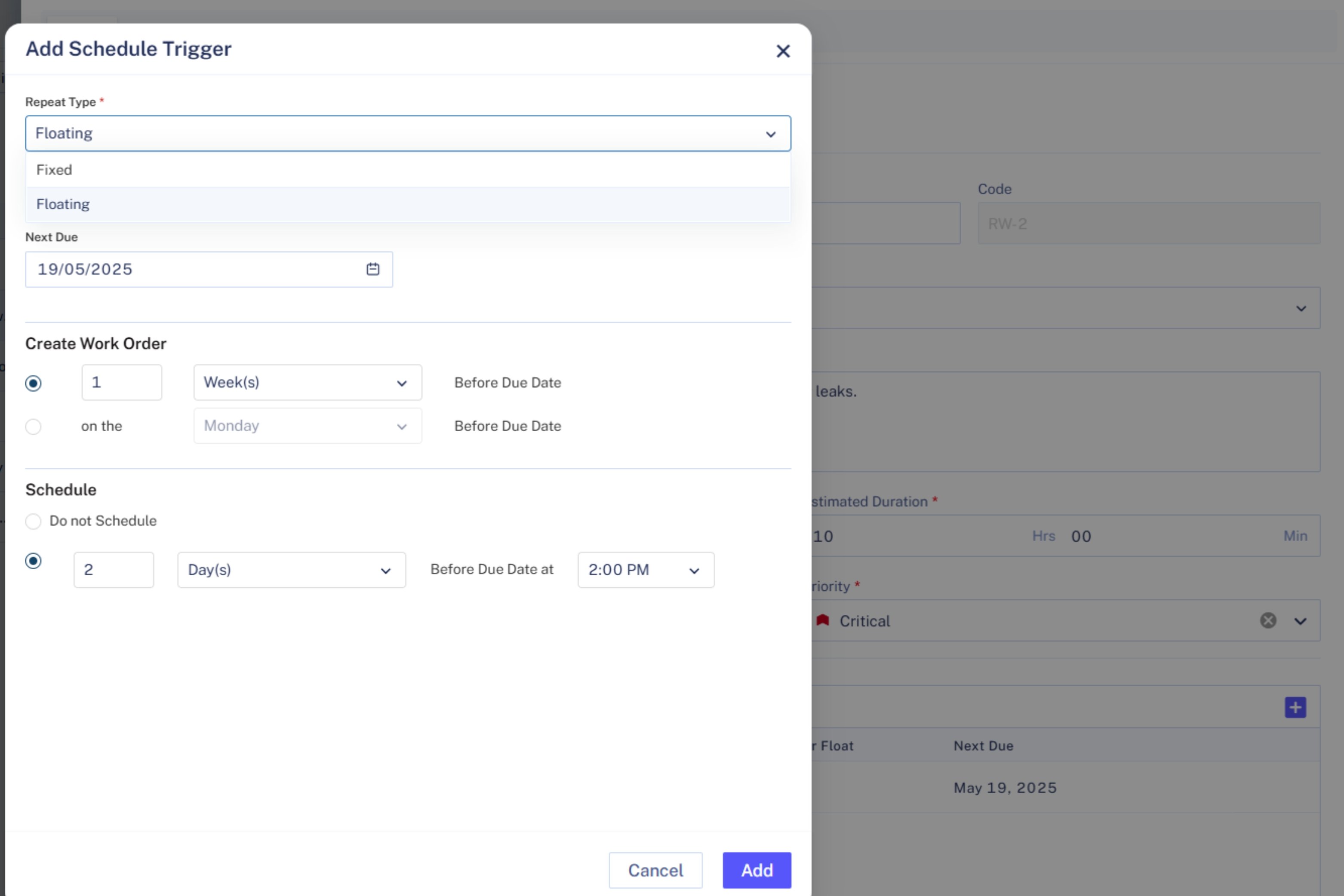Open the 2:00 PM time selector
Viewport: 1344px width, 896px height.
click(646, 570)
